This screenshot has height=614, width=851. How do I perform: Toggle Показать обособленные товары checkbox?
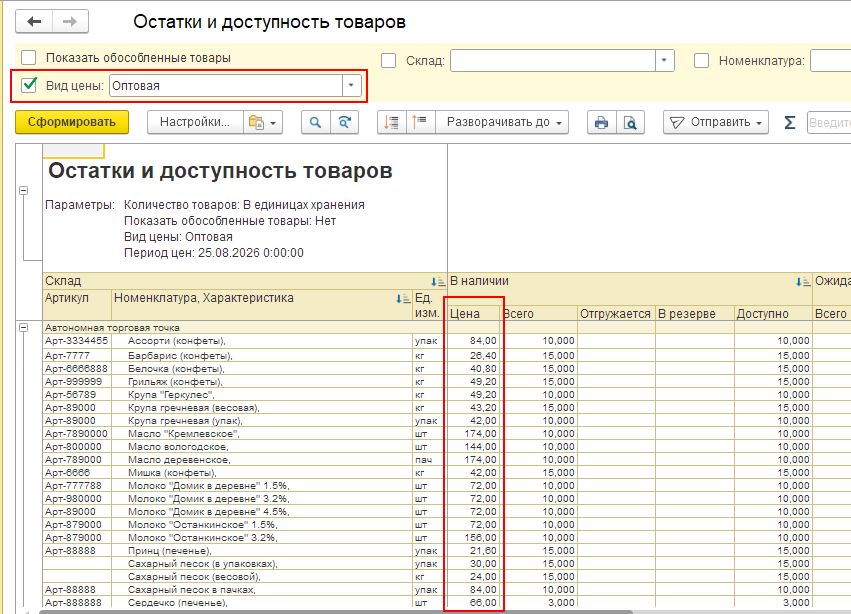[28, 58]
